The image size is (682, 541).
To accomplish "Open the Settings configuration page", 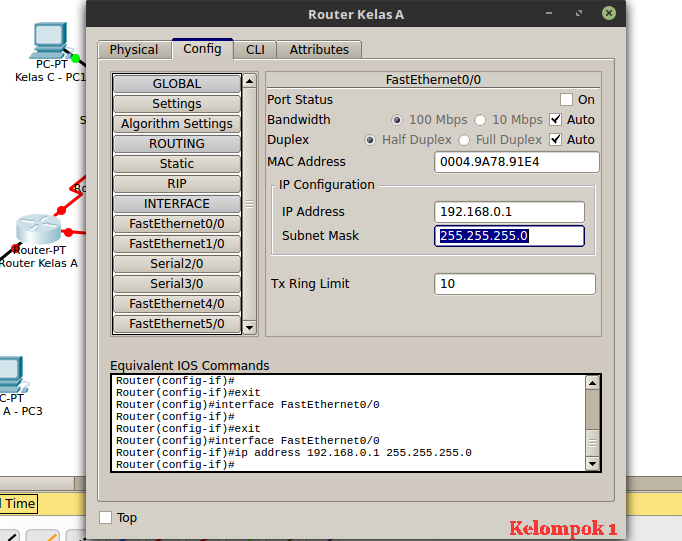I will pos(177,104).
